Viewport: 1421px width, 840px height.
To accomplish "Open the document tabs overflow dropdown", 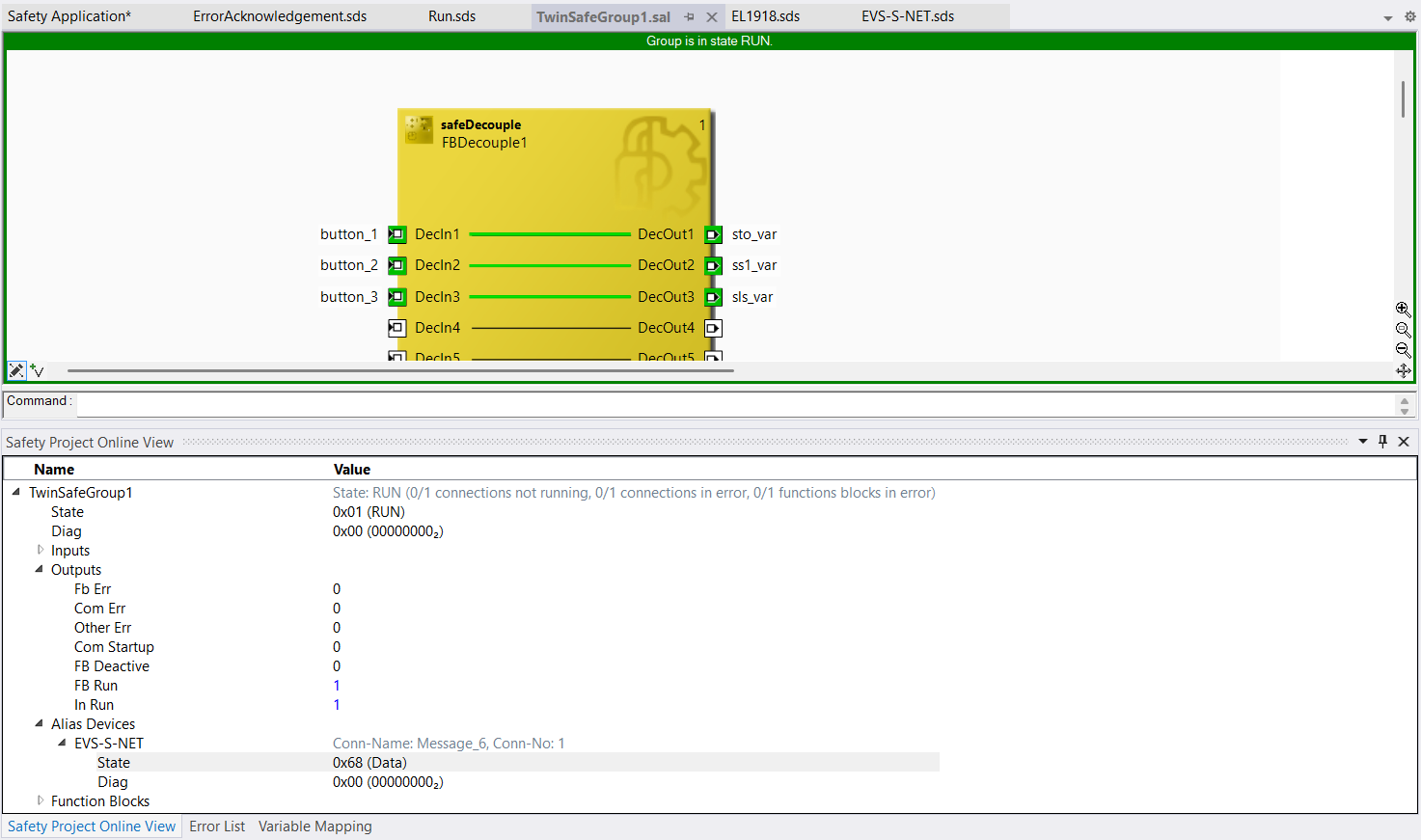I will click(x=1388, y=17).
